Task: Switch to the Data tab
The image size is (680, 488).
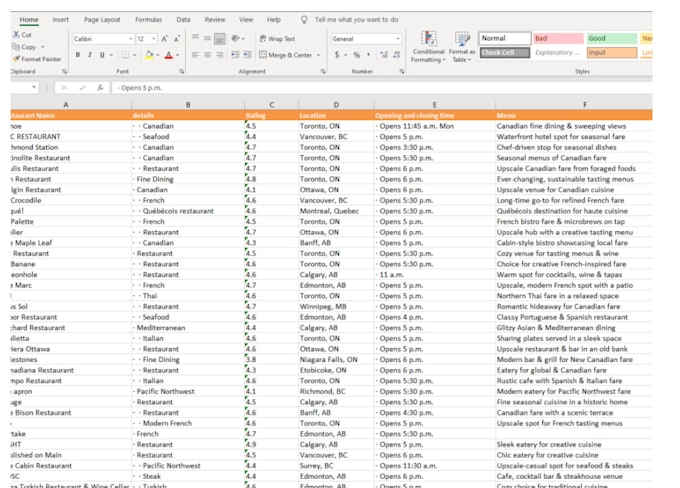Action: coord(183,20)
